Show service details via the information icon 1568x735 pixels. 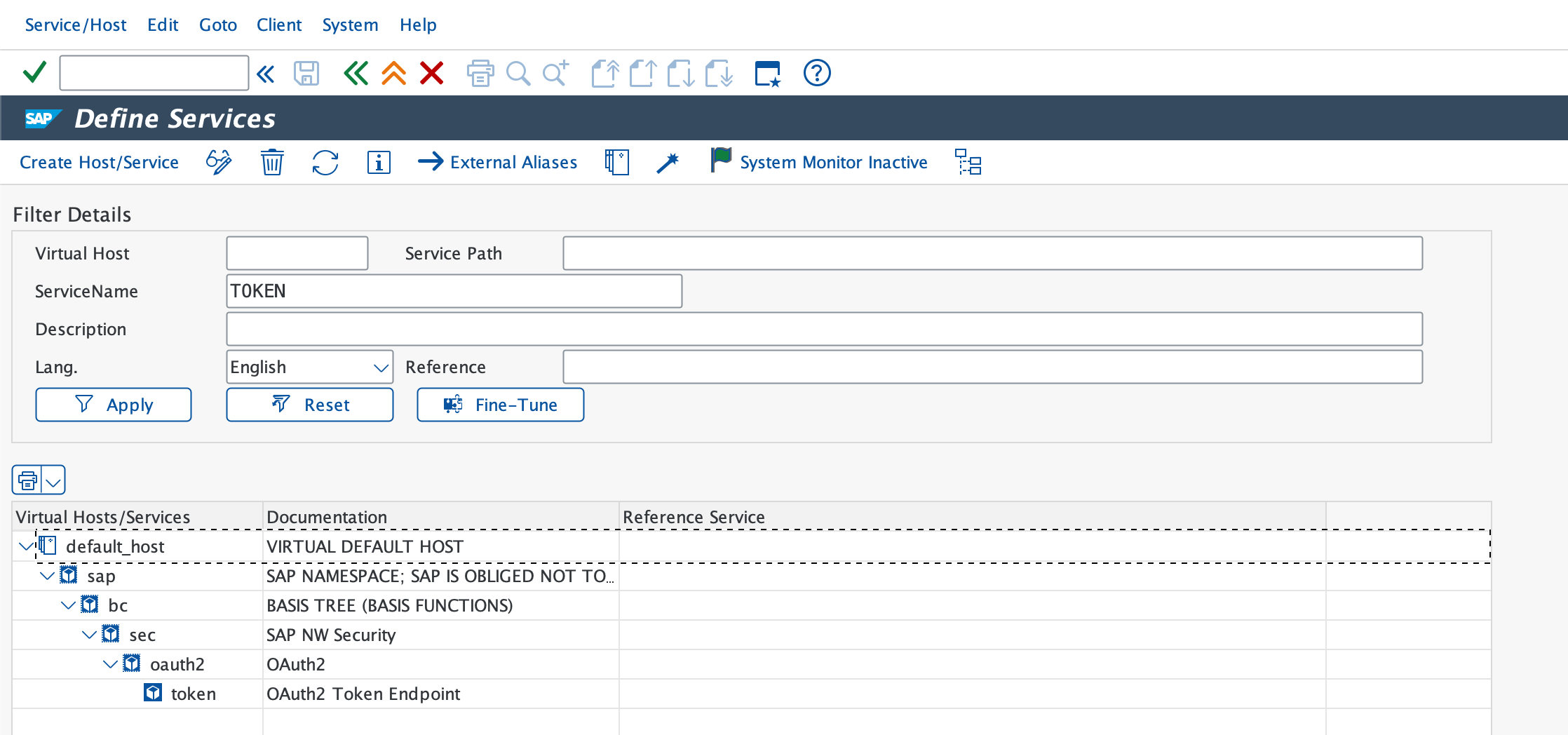pos(378,162)
